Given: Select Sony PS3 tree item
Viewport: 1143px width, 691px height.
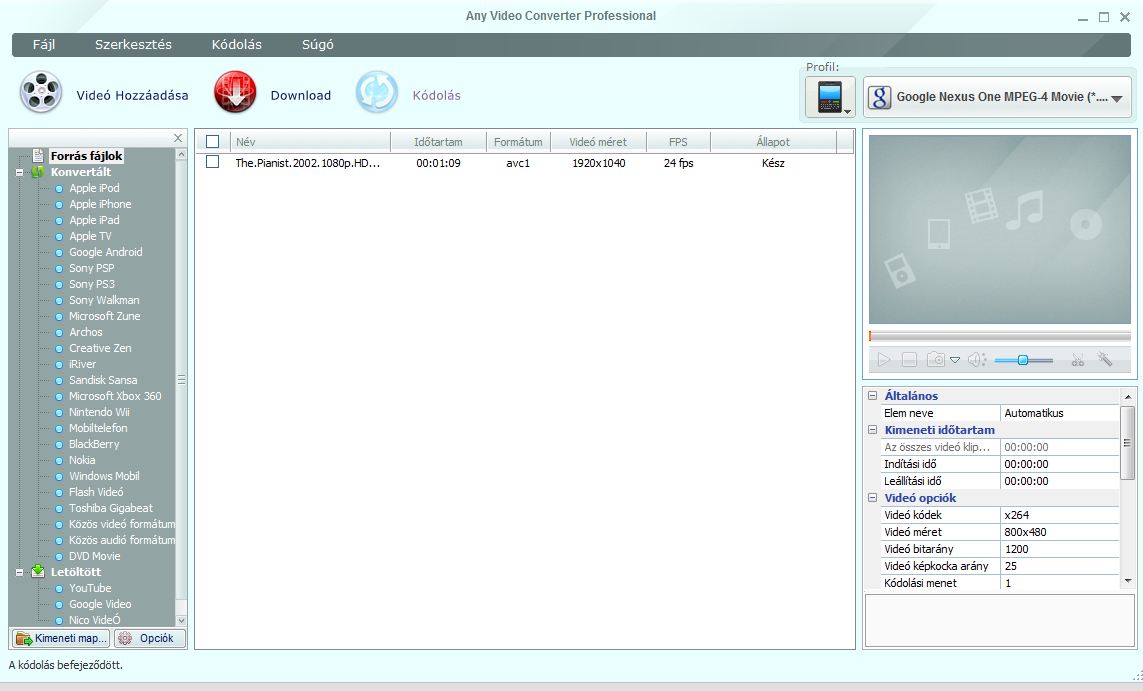Looking at the screenshot, I should [x=92, y=284].
